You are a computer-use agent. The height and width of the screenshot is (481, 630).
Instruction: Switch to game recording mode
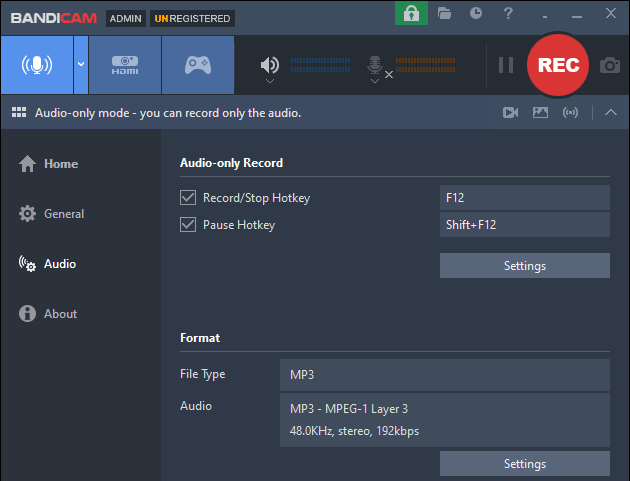coord(198,65)
